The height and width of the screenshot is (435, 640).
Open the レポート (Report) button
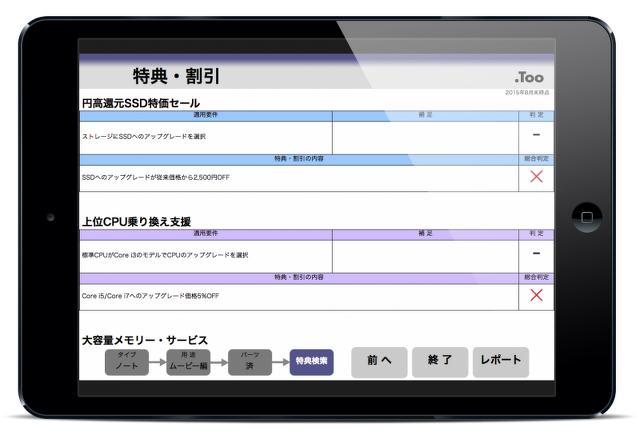point(500,361)
